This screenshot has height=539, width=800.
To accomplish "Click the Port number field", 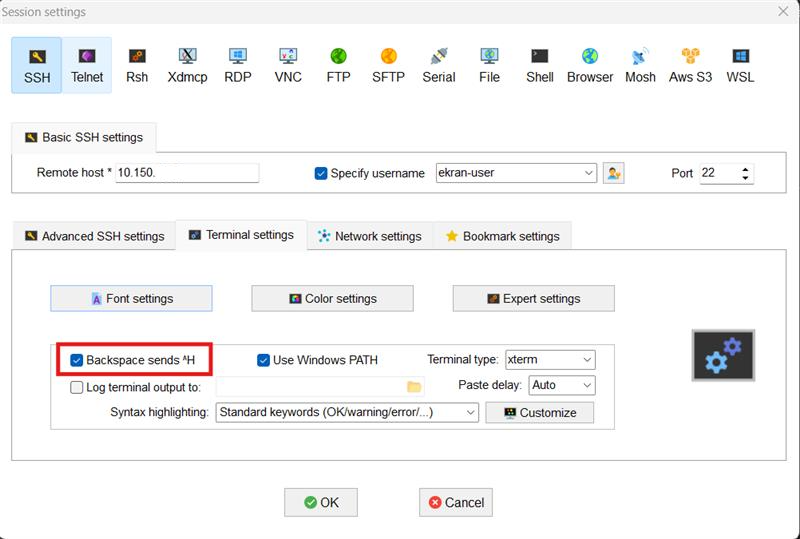I will (x=719, y=173).
